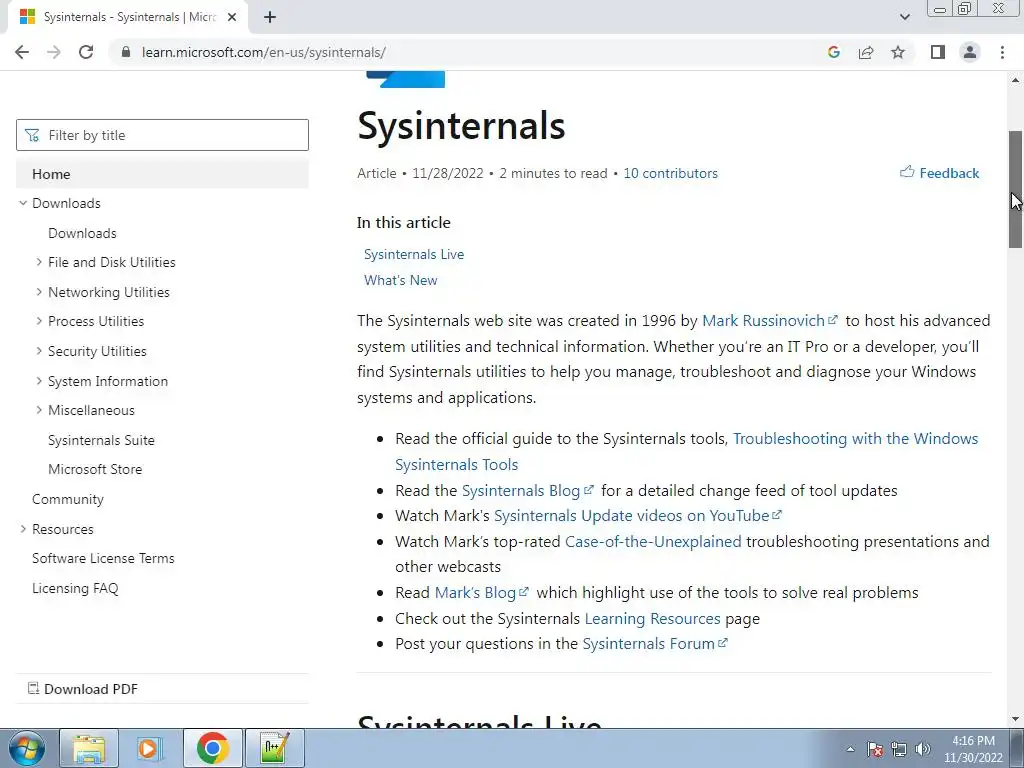Click the browser forward arrow
This screenshot has width=1024, height=768.
pyautogui.click(x=54, y=52)
